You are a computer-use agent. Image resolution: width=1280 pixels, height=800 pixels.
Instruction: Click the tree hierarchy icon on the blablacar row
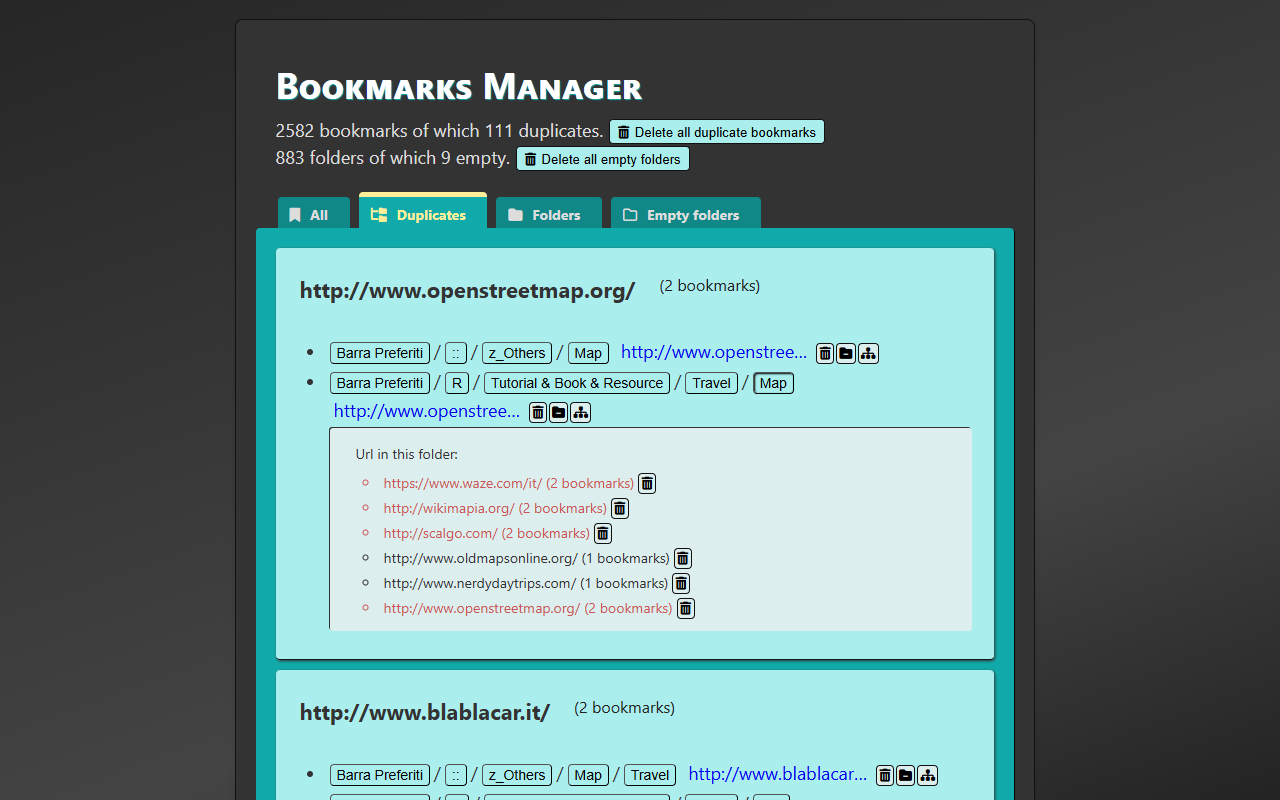928,775
